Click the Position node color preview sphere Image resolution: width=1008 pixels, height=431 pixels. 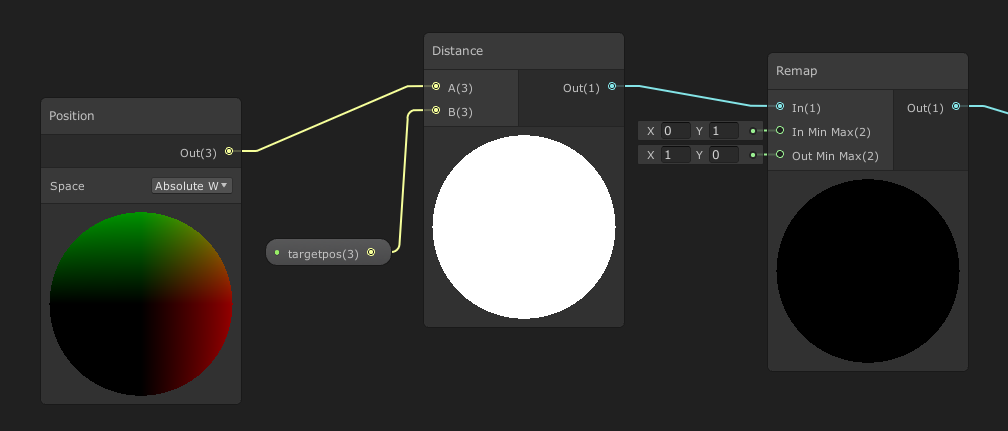[141, 304]
